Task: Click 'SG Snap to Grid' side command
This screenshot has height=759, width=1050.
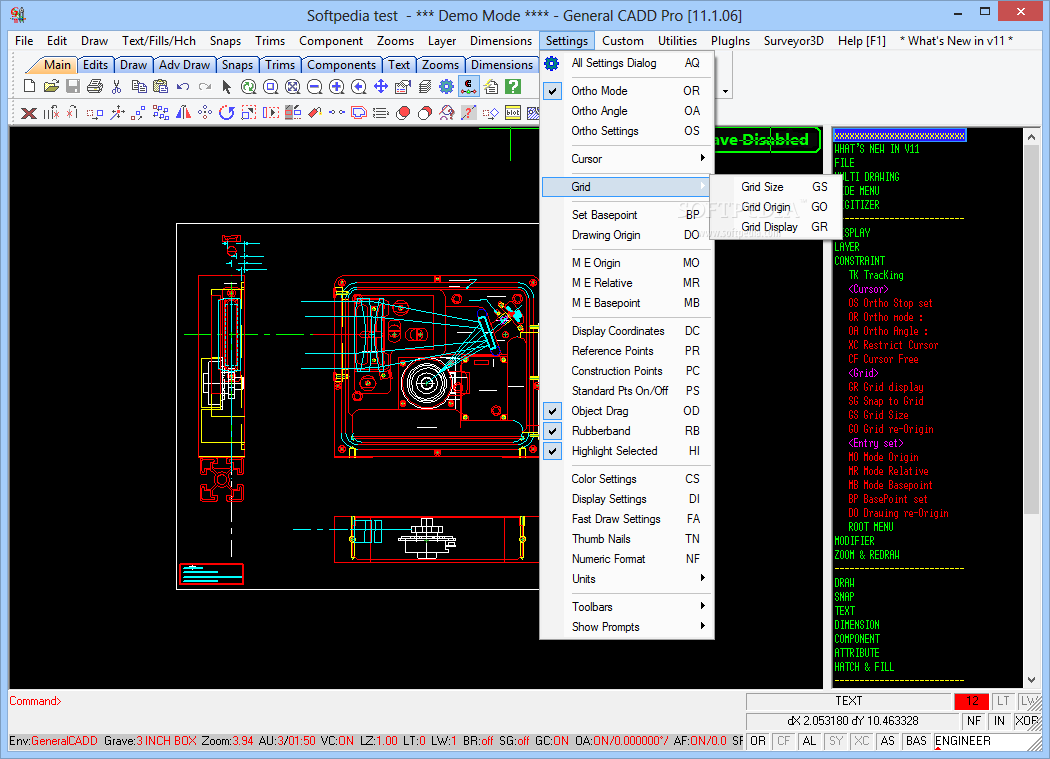Action: point(886,401)
